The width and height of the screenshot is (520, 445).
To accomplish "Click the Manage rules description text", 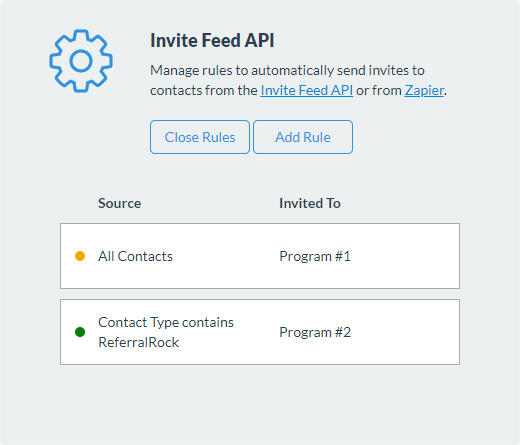I will tap(298, 80).
